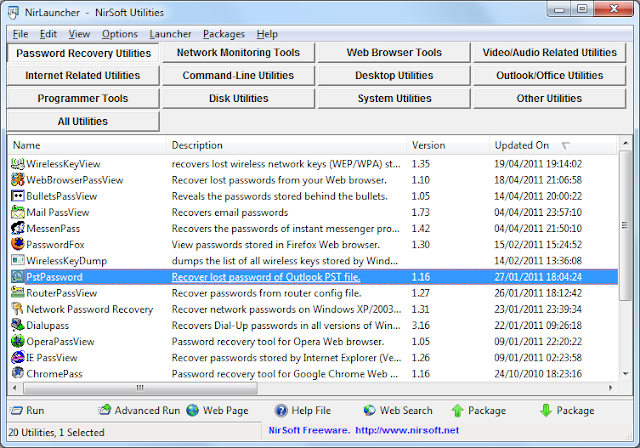Click the Help File question icon

pyautogui.click(x=281, y=410)
